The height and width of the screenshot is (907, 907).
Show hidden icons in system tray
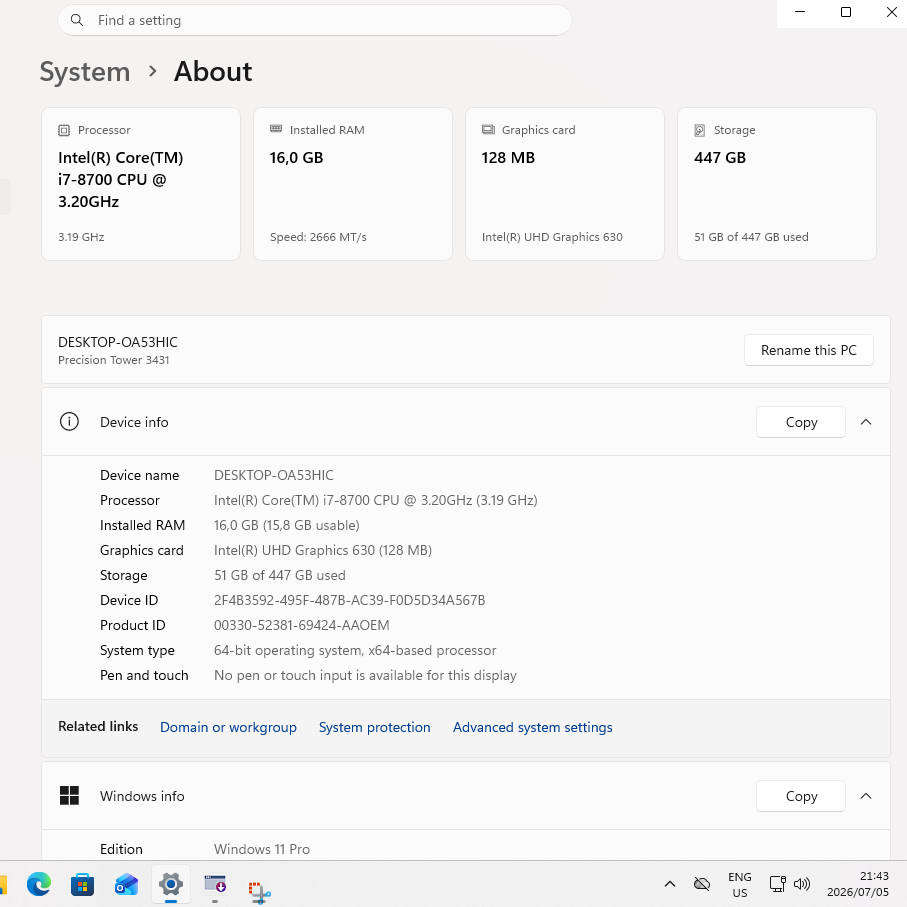click(x=670, y=884)
